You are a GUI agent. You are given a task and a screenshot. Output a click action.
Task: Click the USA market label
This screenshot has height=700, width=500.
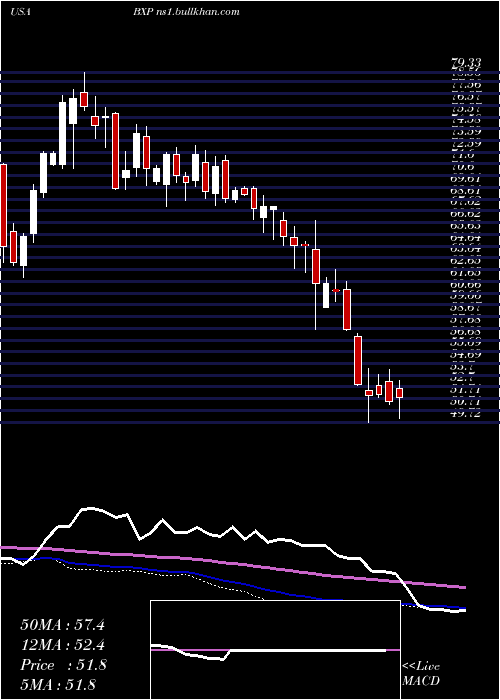(x=20, y=12)
